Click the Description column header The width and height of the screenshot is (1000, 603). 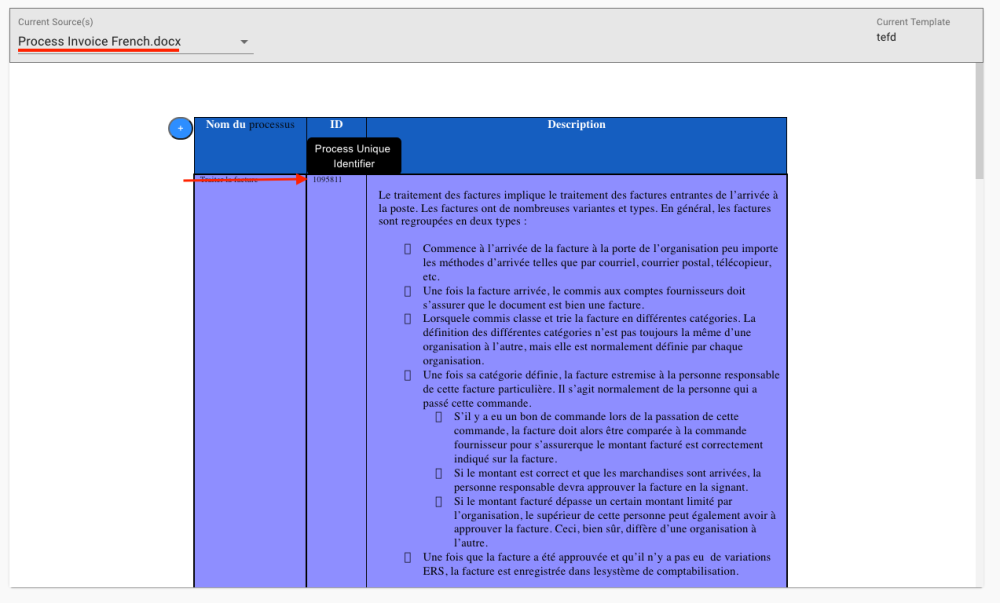point(577,124)
